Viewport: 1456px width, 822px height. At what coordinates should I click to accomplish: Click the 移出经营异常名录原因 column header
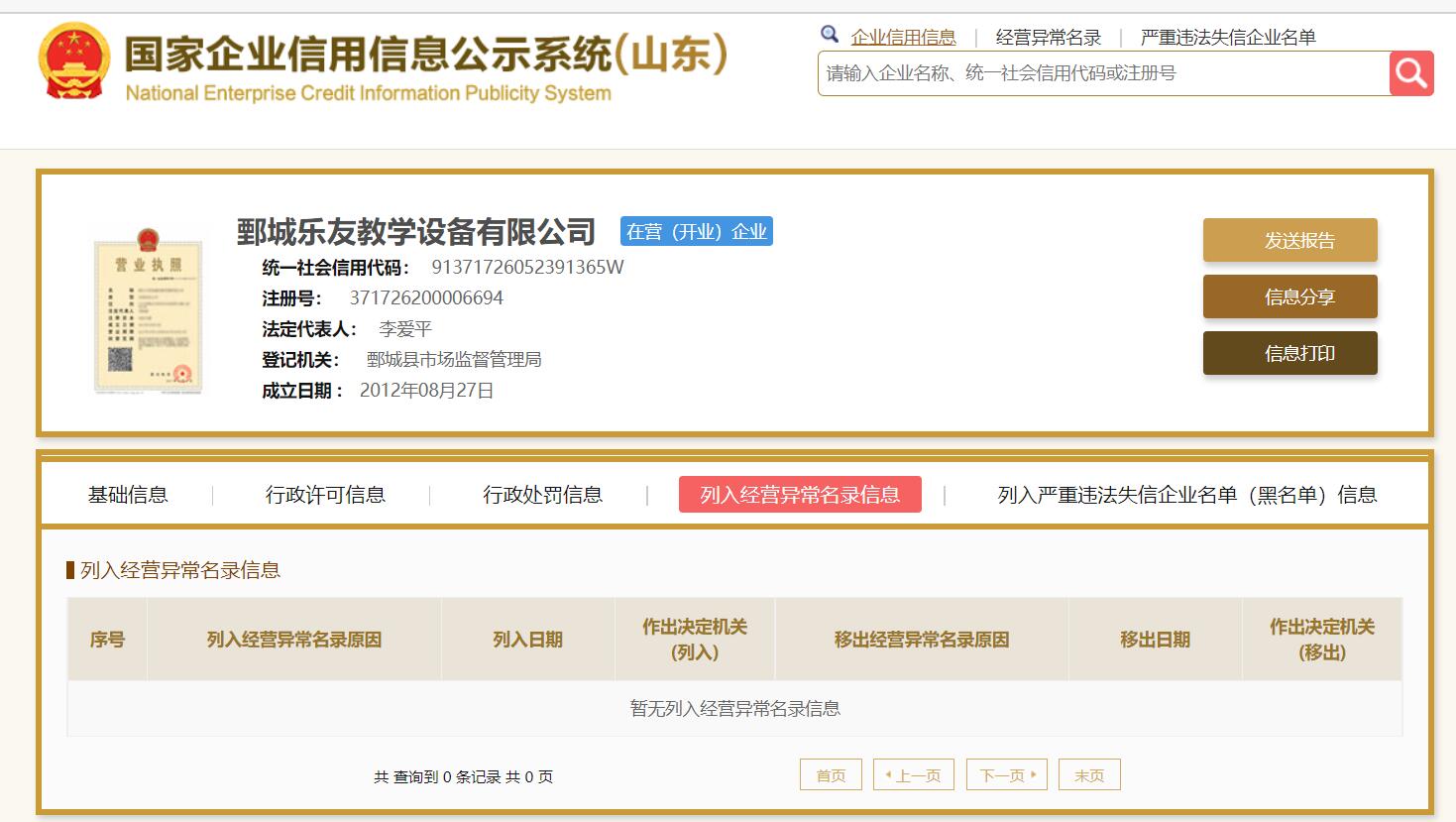point(922,640)
